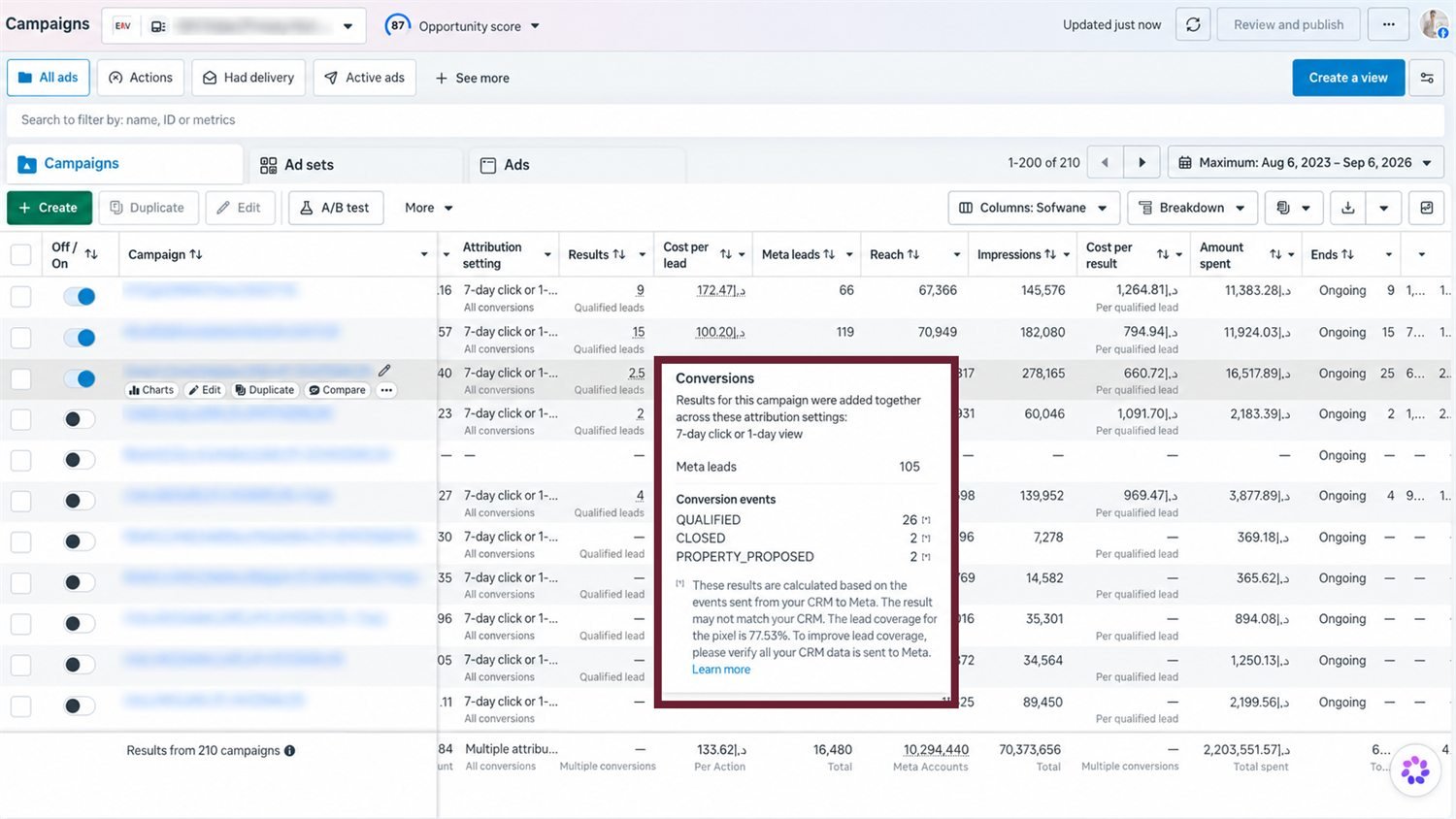The width and height of the screenshot is (1456, 819).
Task: Open the Learn more link in Conversions popup
Action: 720,670
